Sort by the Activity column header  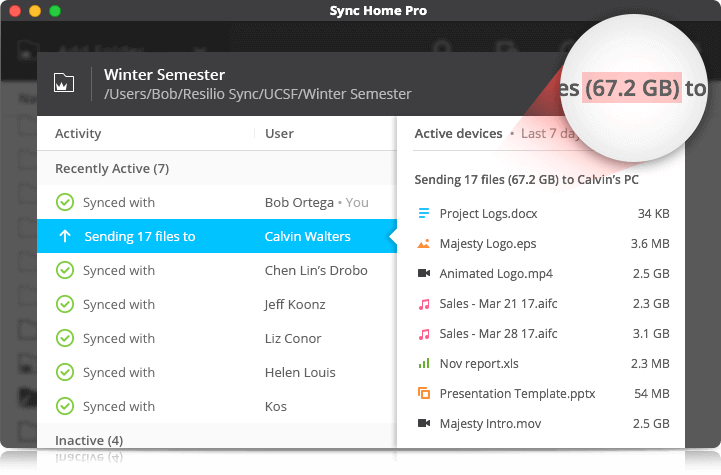pos(78,134)
